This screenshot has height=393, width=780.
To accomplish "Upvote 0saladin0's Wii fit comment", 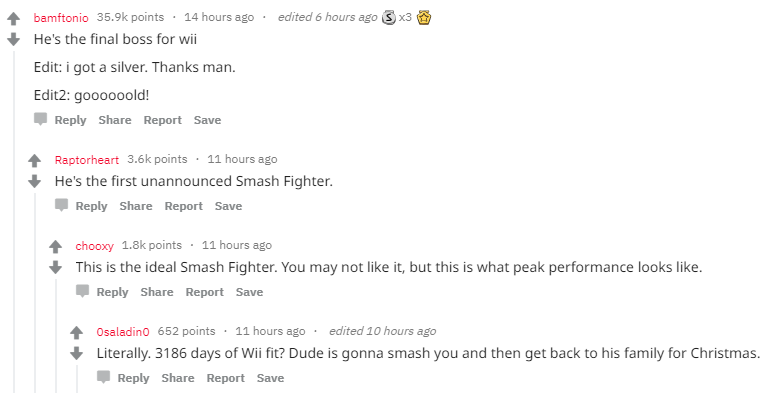I will (x=76, y=332).
